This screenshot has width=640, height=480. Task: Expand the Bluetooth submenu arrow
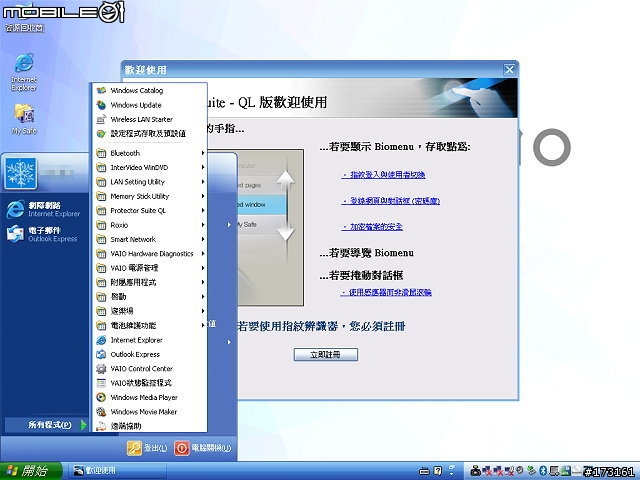coord(202,153)
